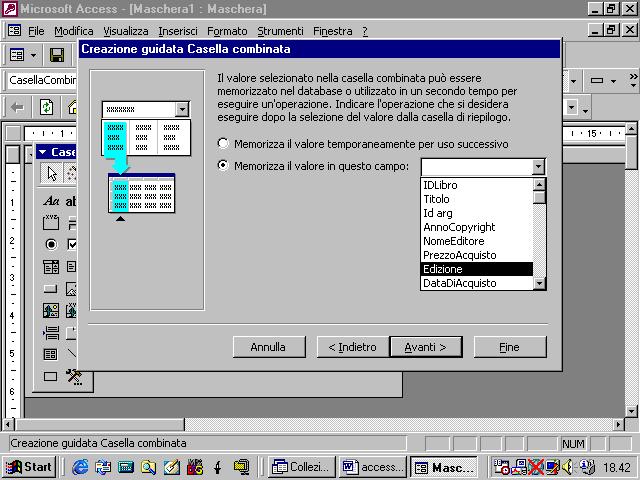Click the Back arrow on Web toolbar

pyautogui.click(x=17, y=107)
